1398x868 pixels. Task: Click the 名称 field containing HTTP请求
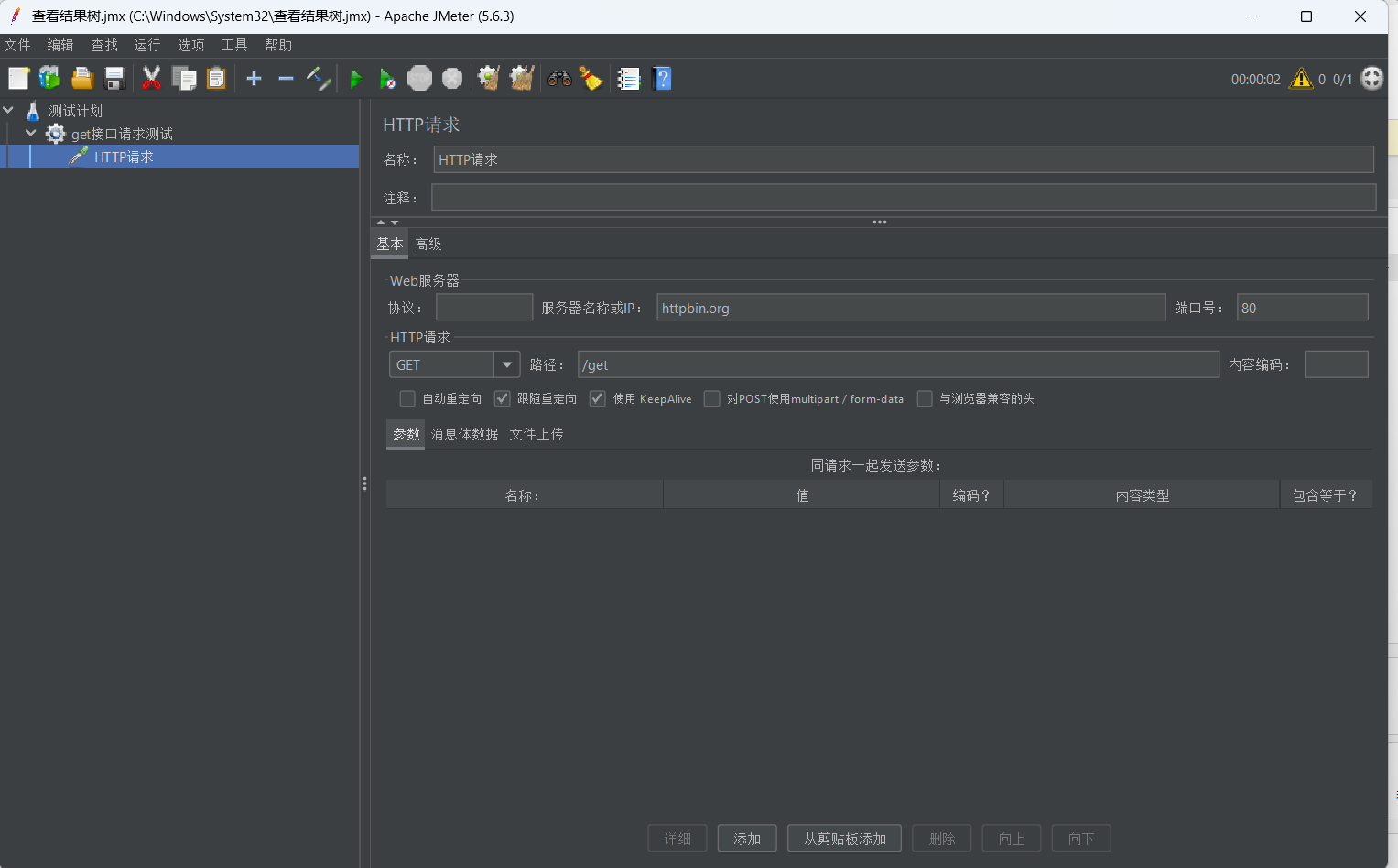[904, 159]
